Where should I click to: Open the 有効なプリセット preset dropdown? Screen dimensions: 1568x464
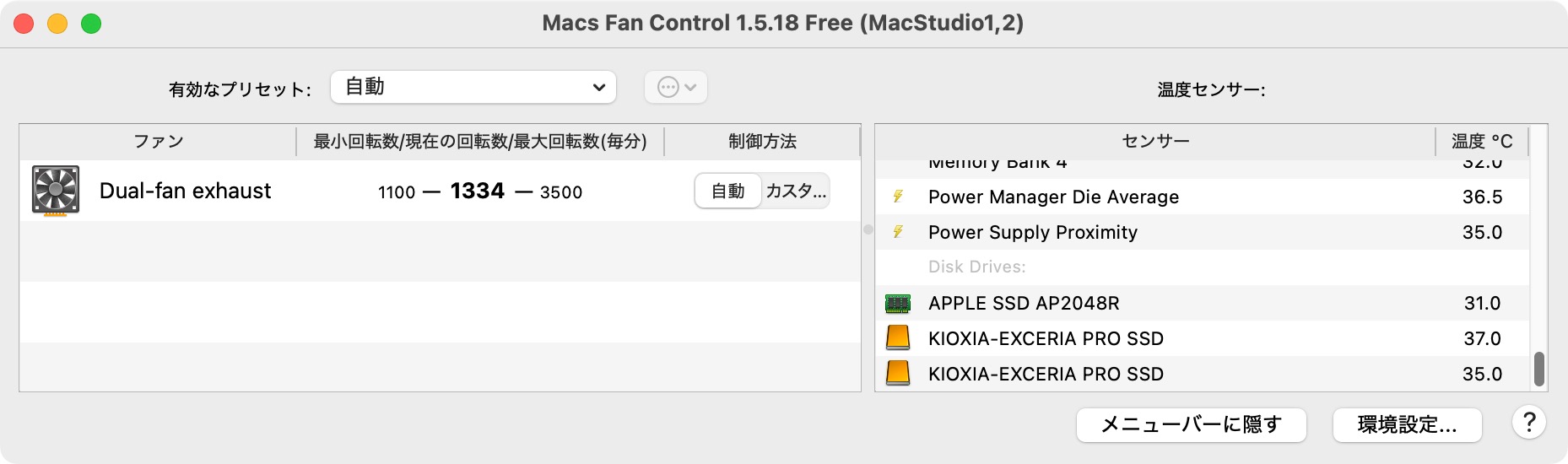[x=473, y=87]
